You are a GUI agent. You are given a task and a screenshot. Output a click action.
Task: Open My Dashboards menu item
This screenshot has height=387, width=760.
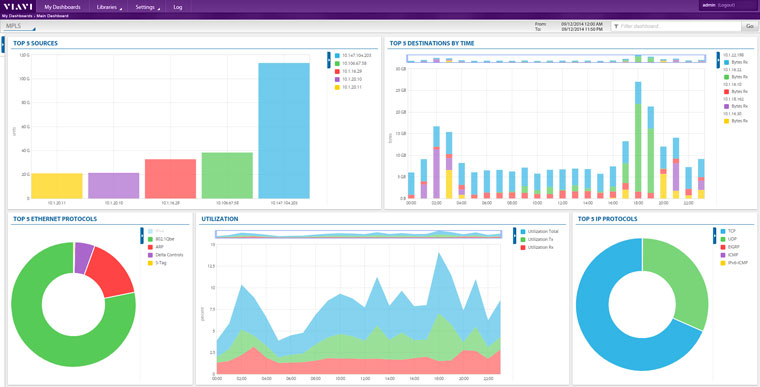click(63, 7)
